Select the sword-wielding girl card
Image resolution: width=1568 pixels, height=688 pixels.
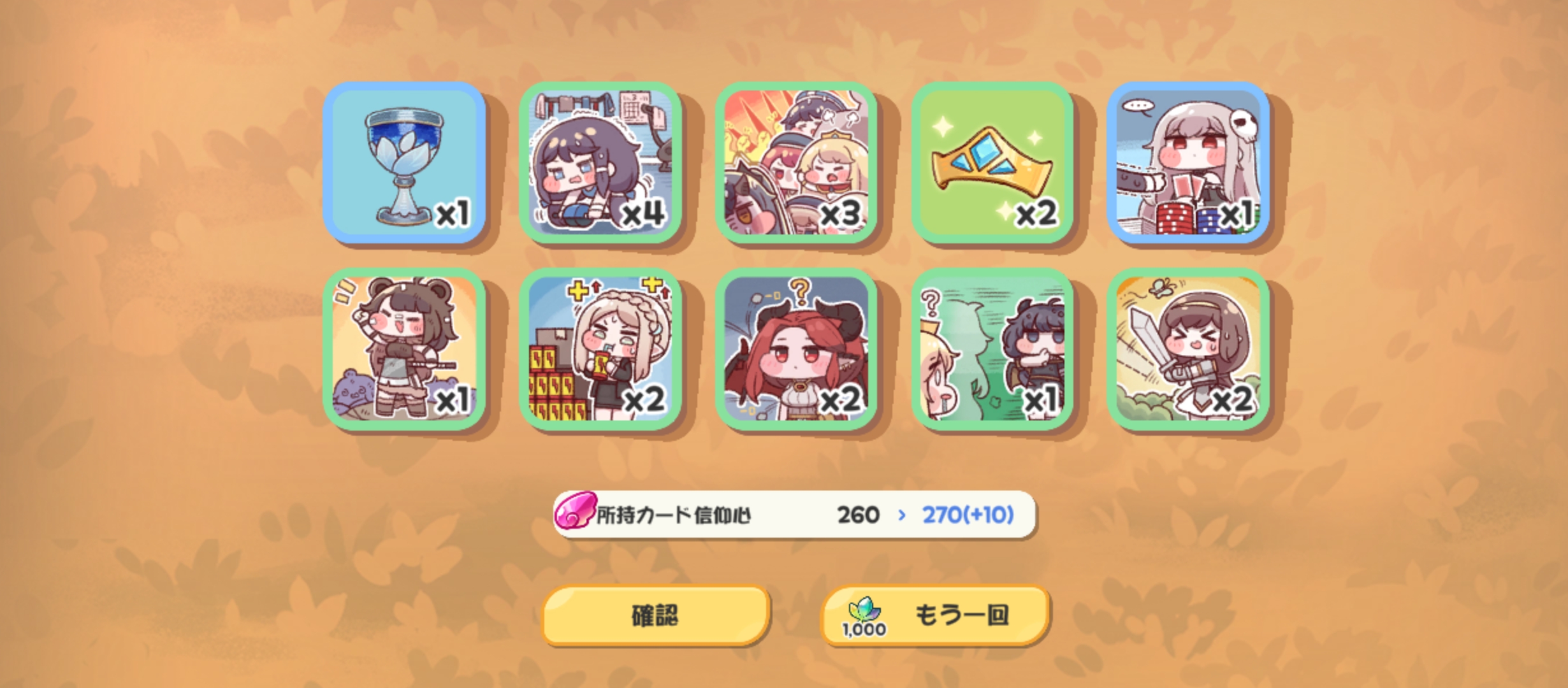[1189, 349]
